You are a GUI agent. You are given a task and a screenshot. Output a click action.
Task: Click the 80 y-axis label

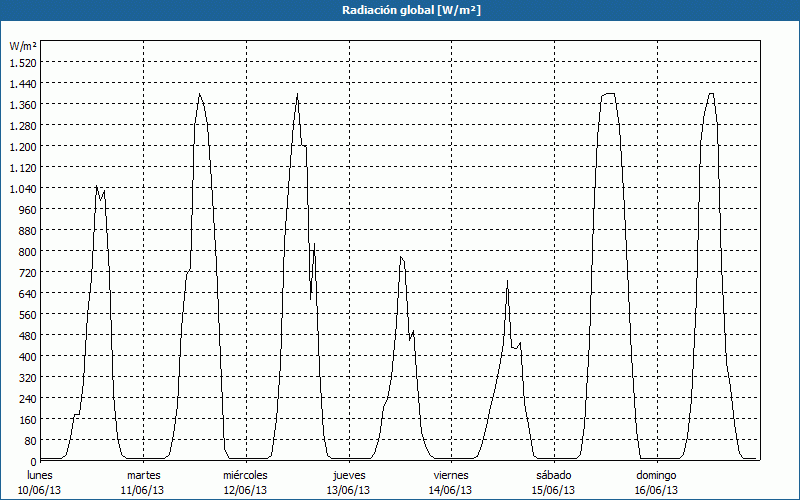pyautogui.click(x=30, y=440)
